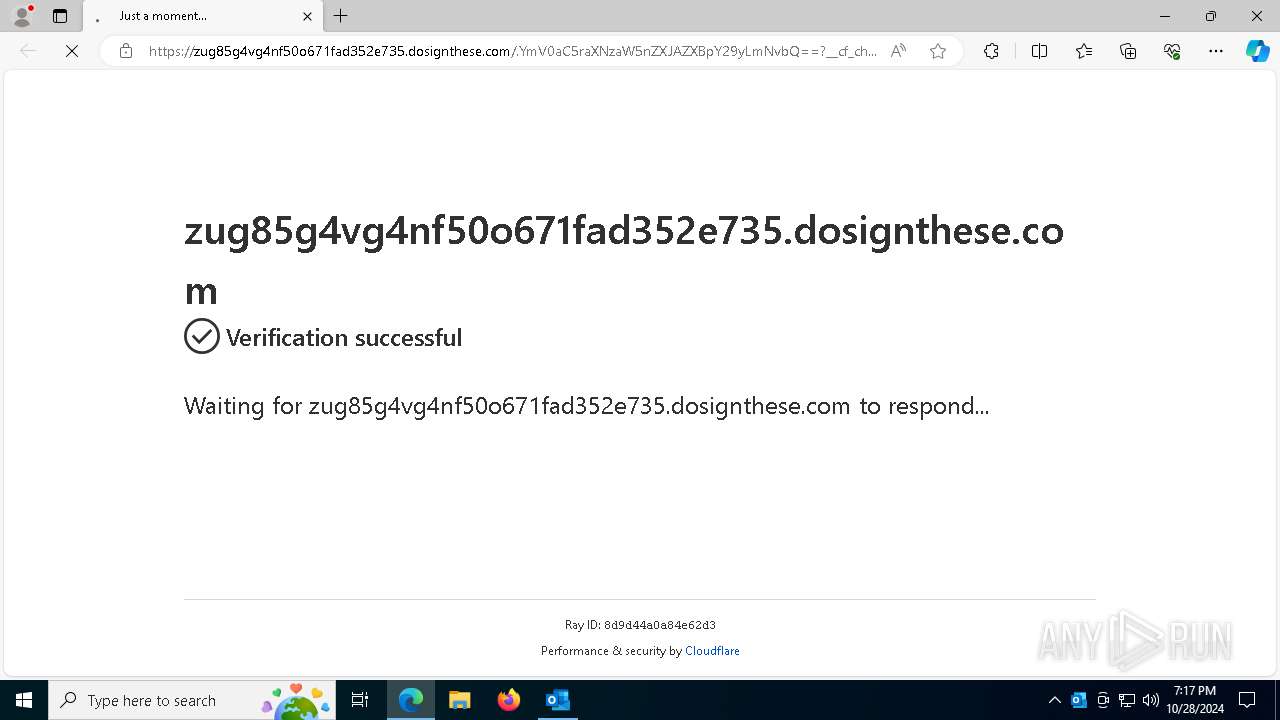Open the Windows Start menu

pyautogui.click(x=24, y=700)
